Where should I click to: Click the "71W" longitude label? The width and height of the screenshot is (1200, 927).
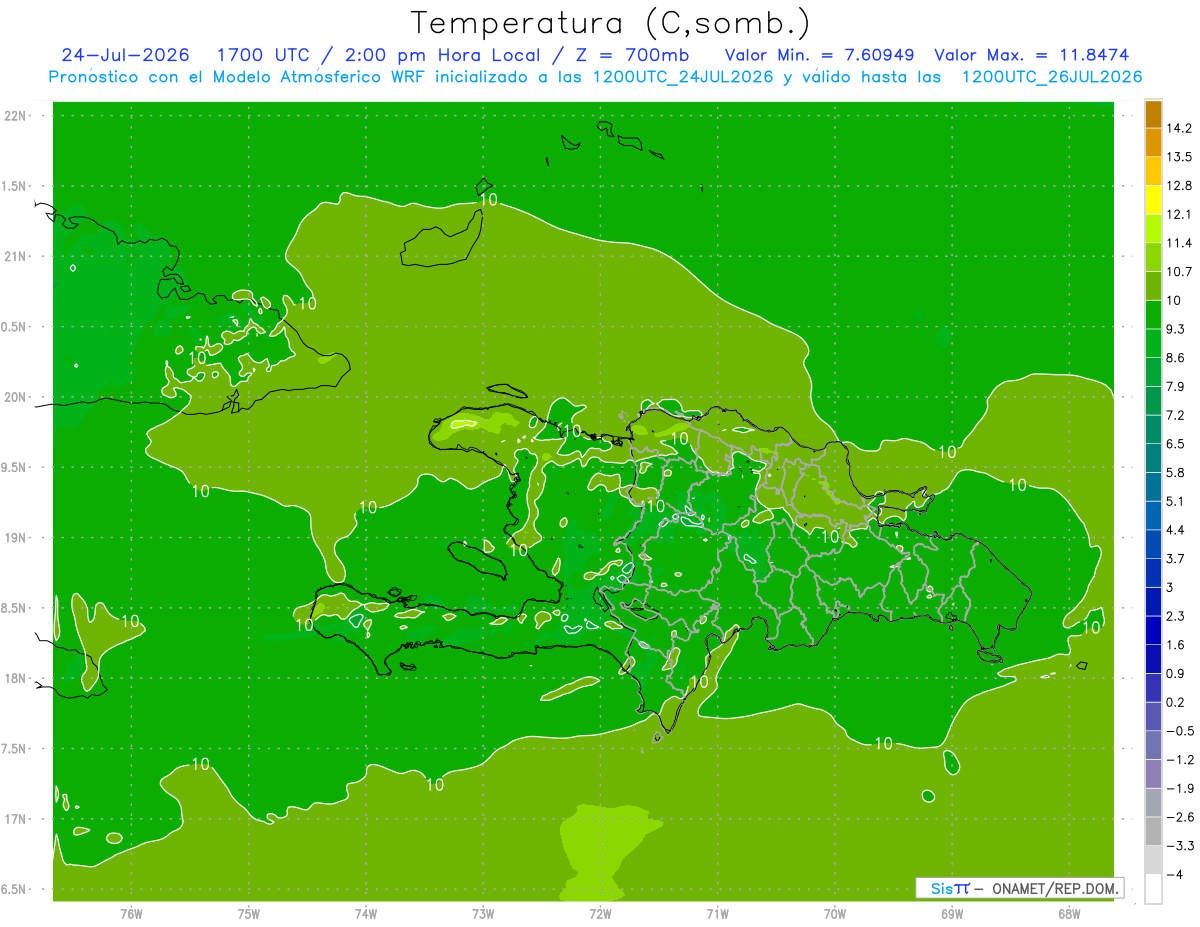coord(717,913)
